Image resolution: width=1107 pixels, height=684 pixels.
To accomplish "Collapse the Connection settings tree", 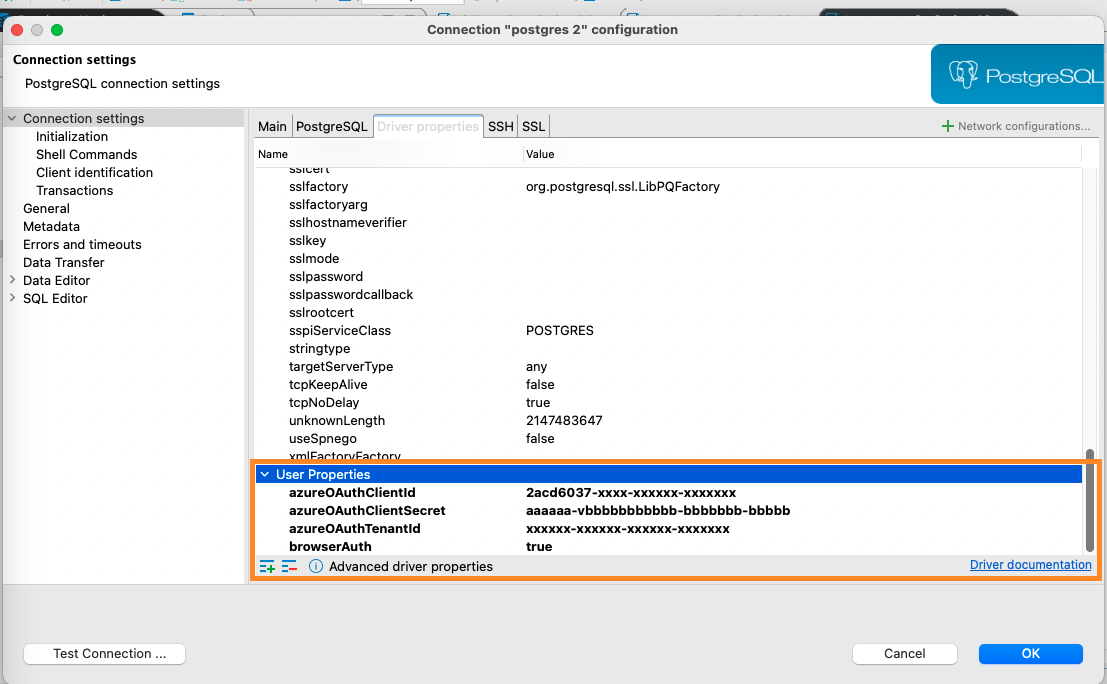I will (x=11, y=117).
